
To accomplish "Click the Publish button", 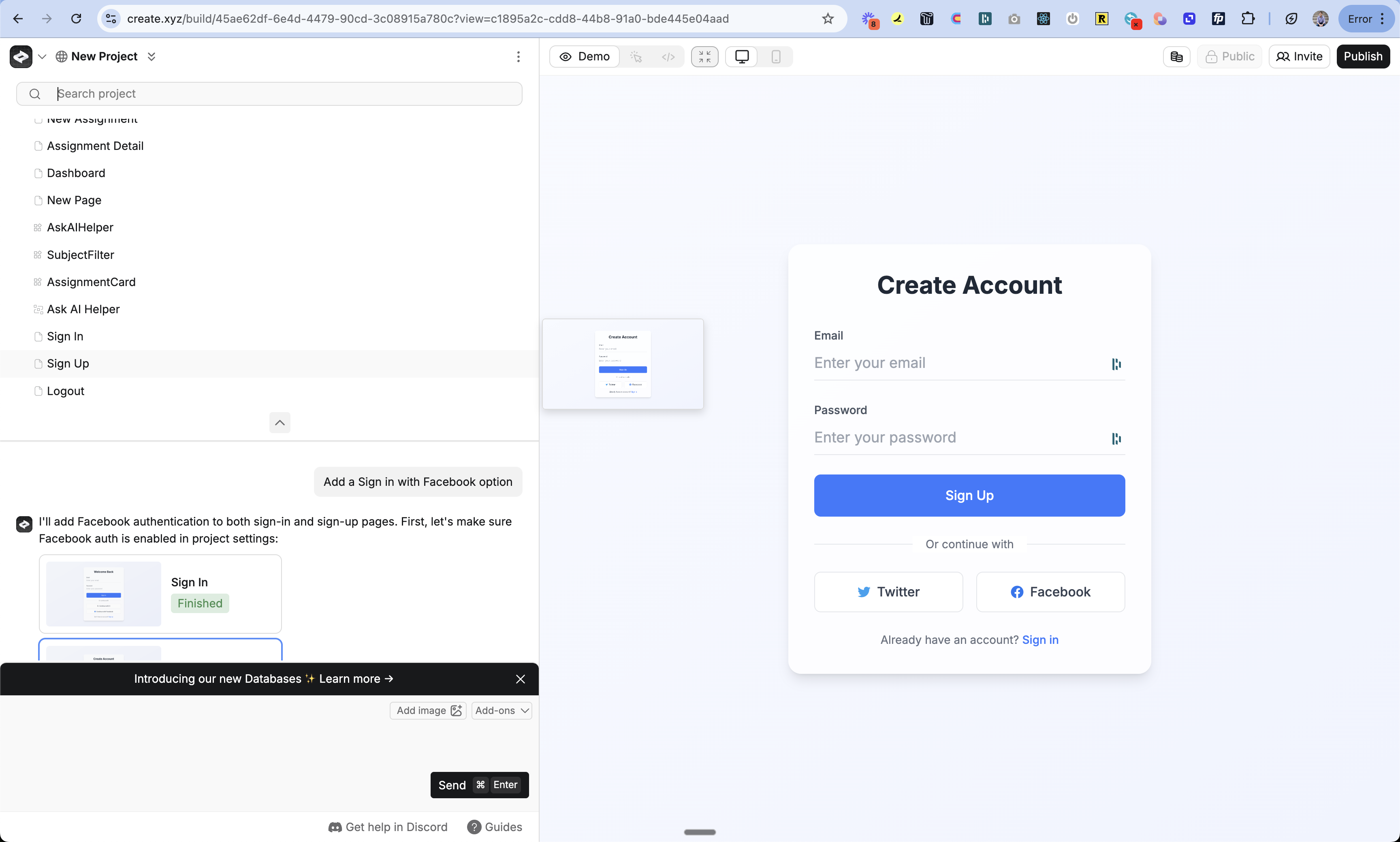I will 1363,57.
